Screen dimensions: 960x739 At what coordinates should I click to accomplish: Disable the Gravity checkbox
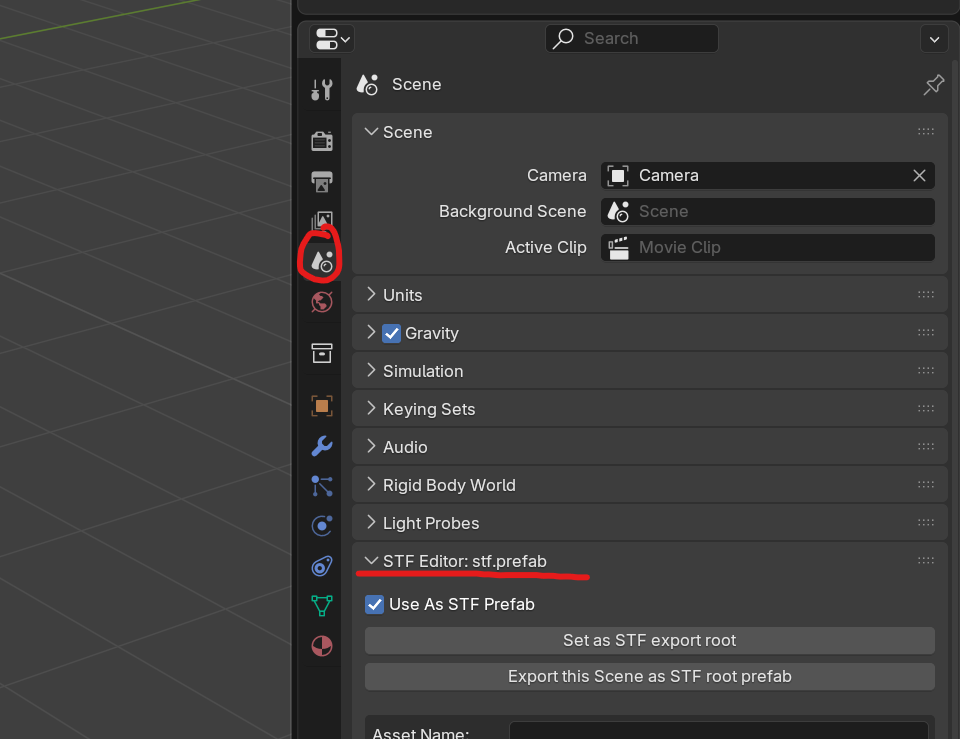[391, 333]
